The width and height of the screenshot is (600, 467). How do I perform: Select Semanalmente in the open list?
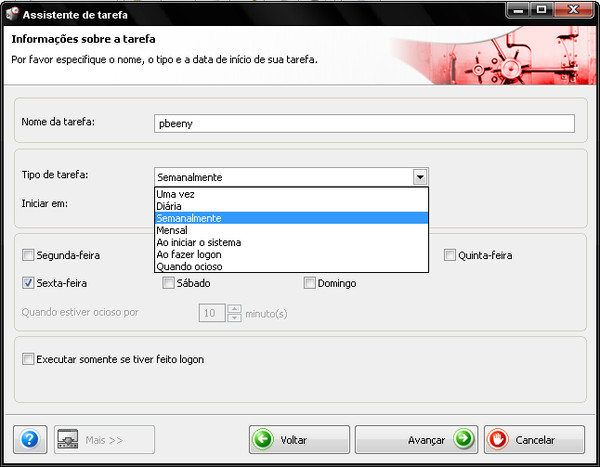pyautogui.click(x=291, y=218)
